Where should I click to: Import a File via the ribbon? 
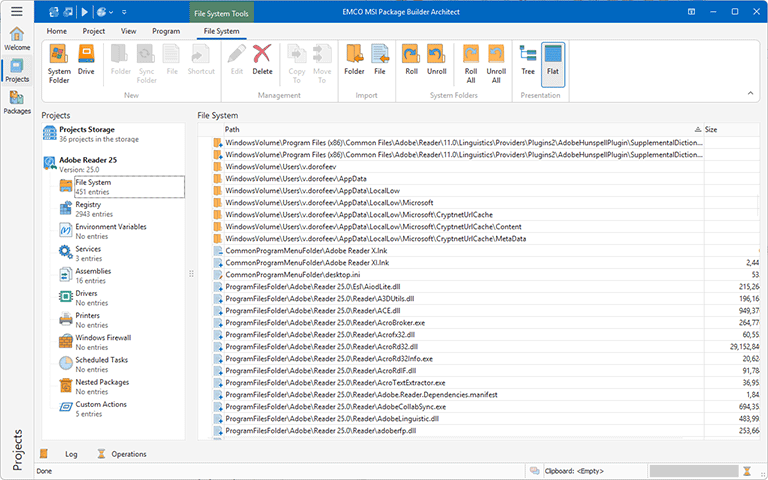pyautogui.click(x=380, y=62)
